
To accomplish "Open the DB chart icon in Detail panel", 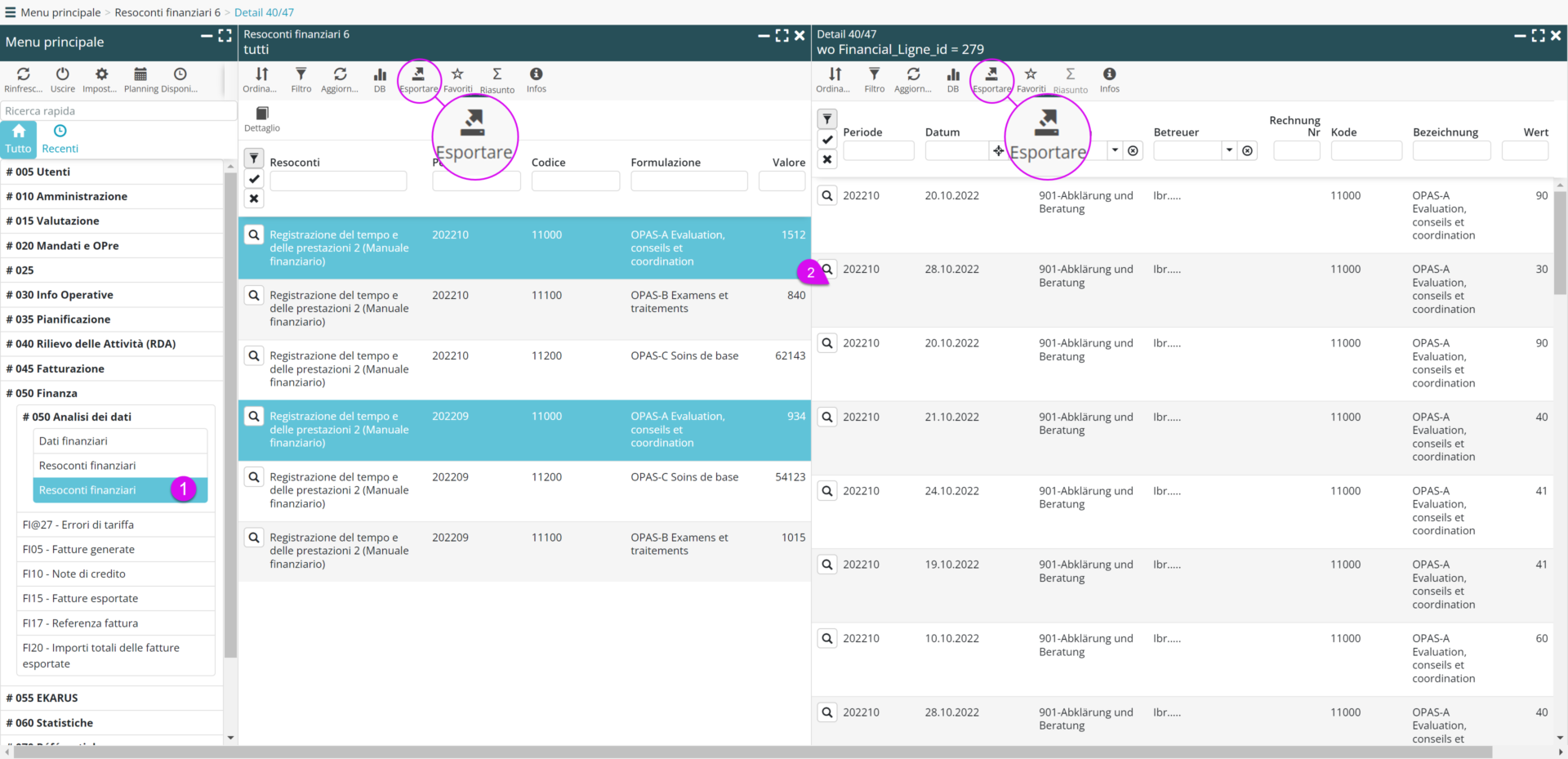I will tap(952, 76).
